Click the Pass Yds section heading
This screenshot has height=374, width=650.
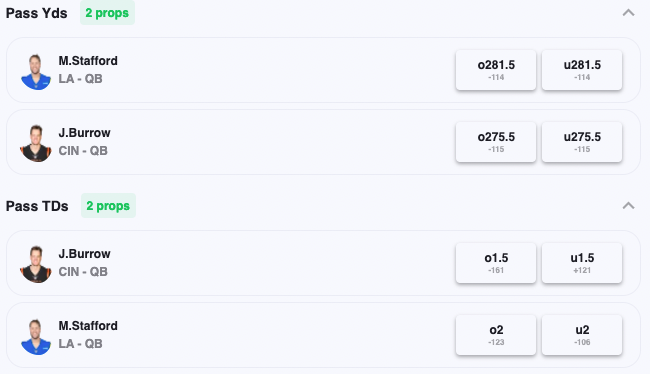pos(36,13)
